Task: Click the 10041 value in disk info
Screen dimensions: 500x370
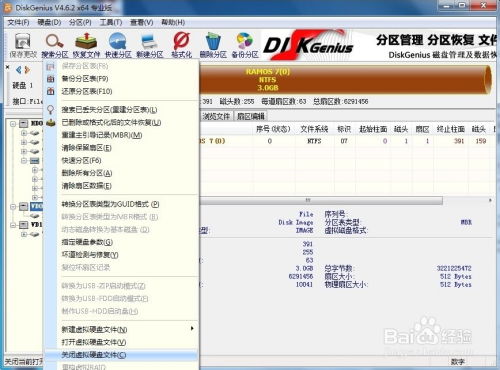Action: point(304,285)
